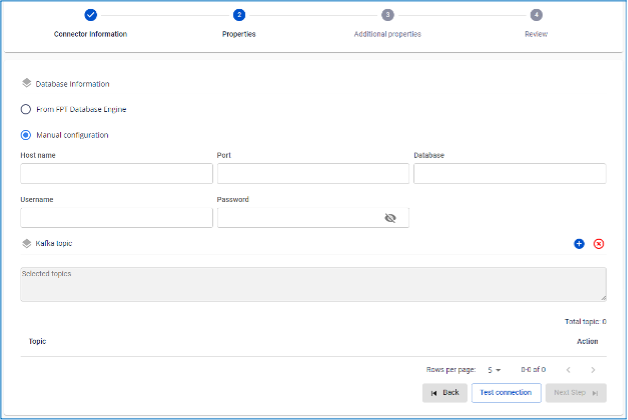Go to previous page of topics
Image resolution: width=628 pixels, height=420 pixels.
point(568,370)
